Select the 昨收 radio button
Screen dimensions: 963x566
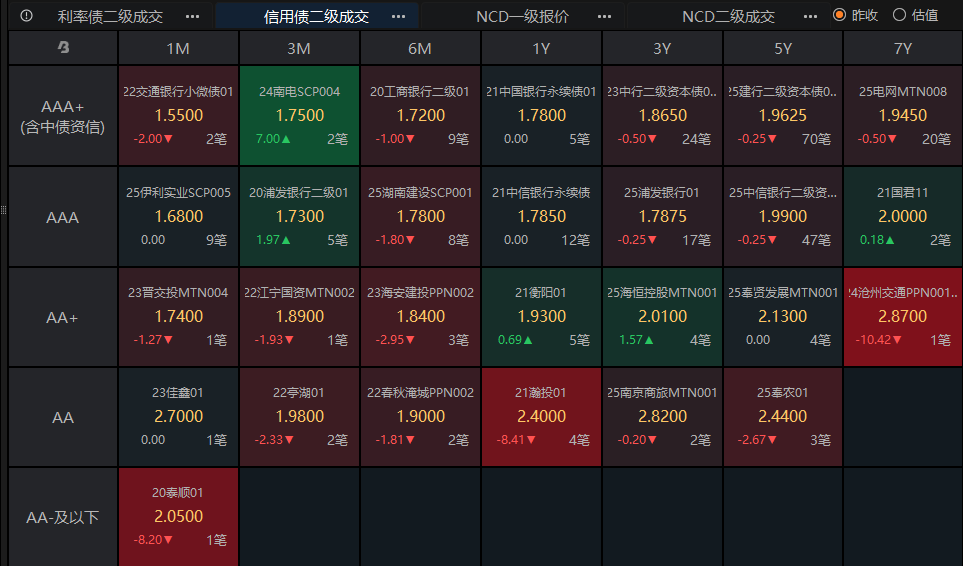(839, 15)
